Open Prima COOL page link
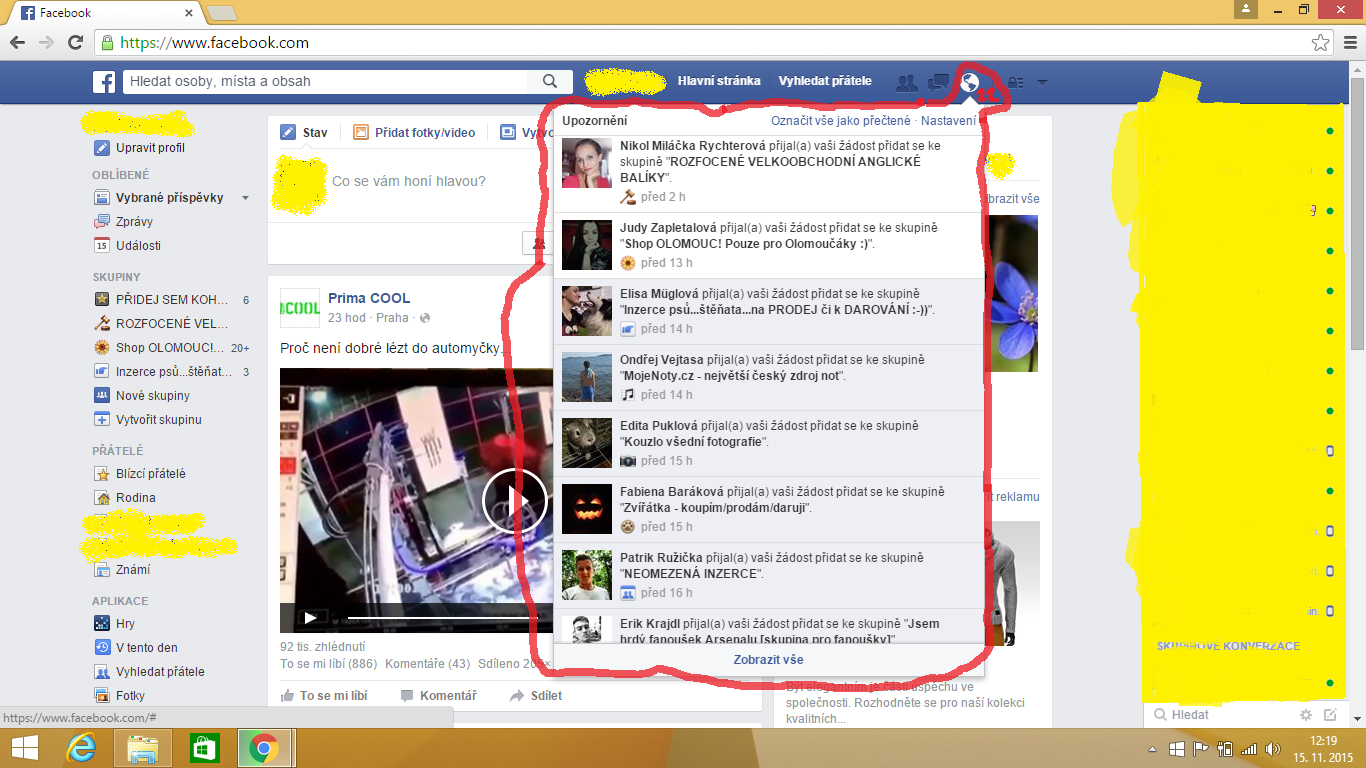Viewport: 1366px width, 768px height. [x=369, y=298]
